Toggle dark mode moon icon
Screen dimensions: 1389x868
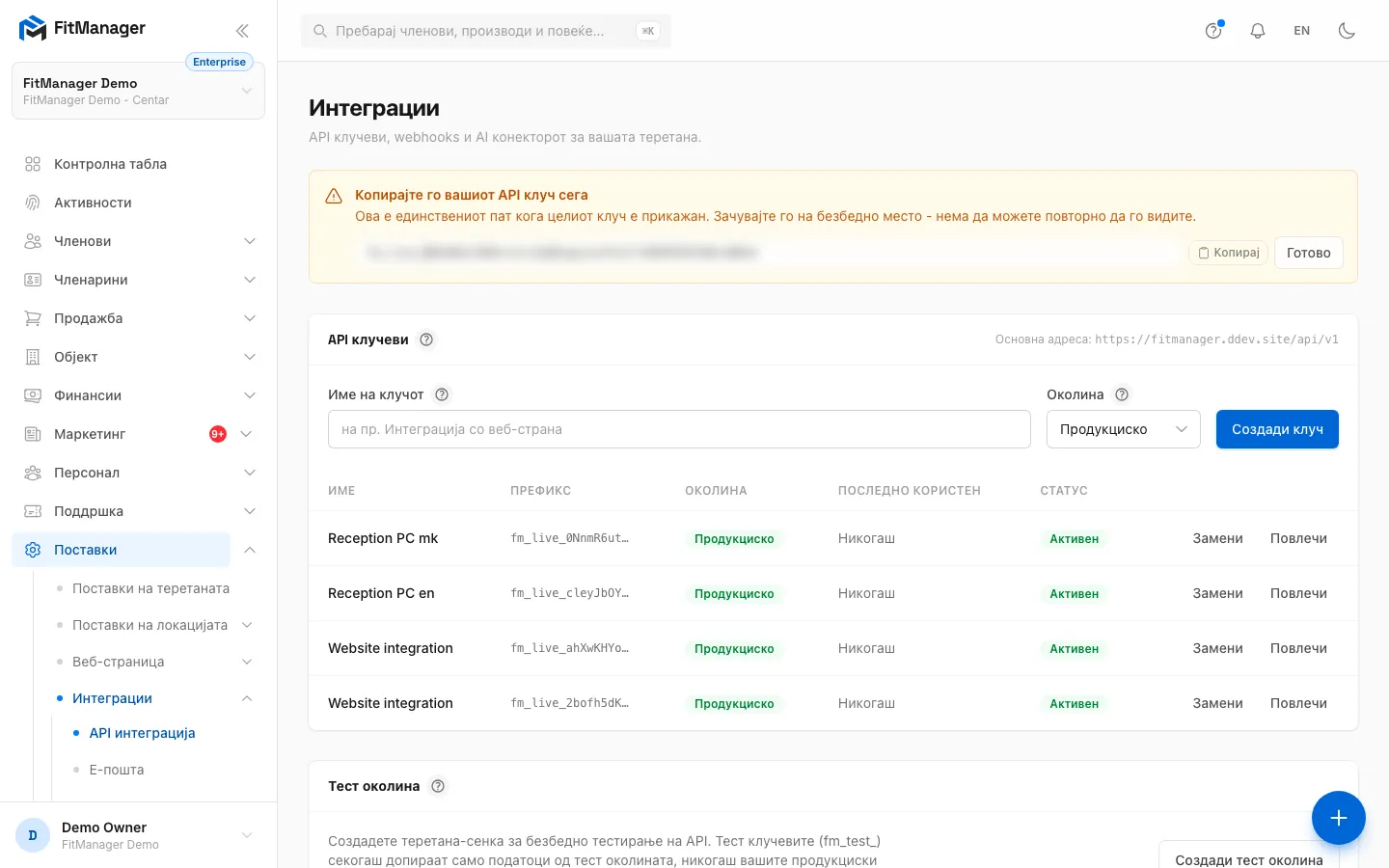1347,31
